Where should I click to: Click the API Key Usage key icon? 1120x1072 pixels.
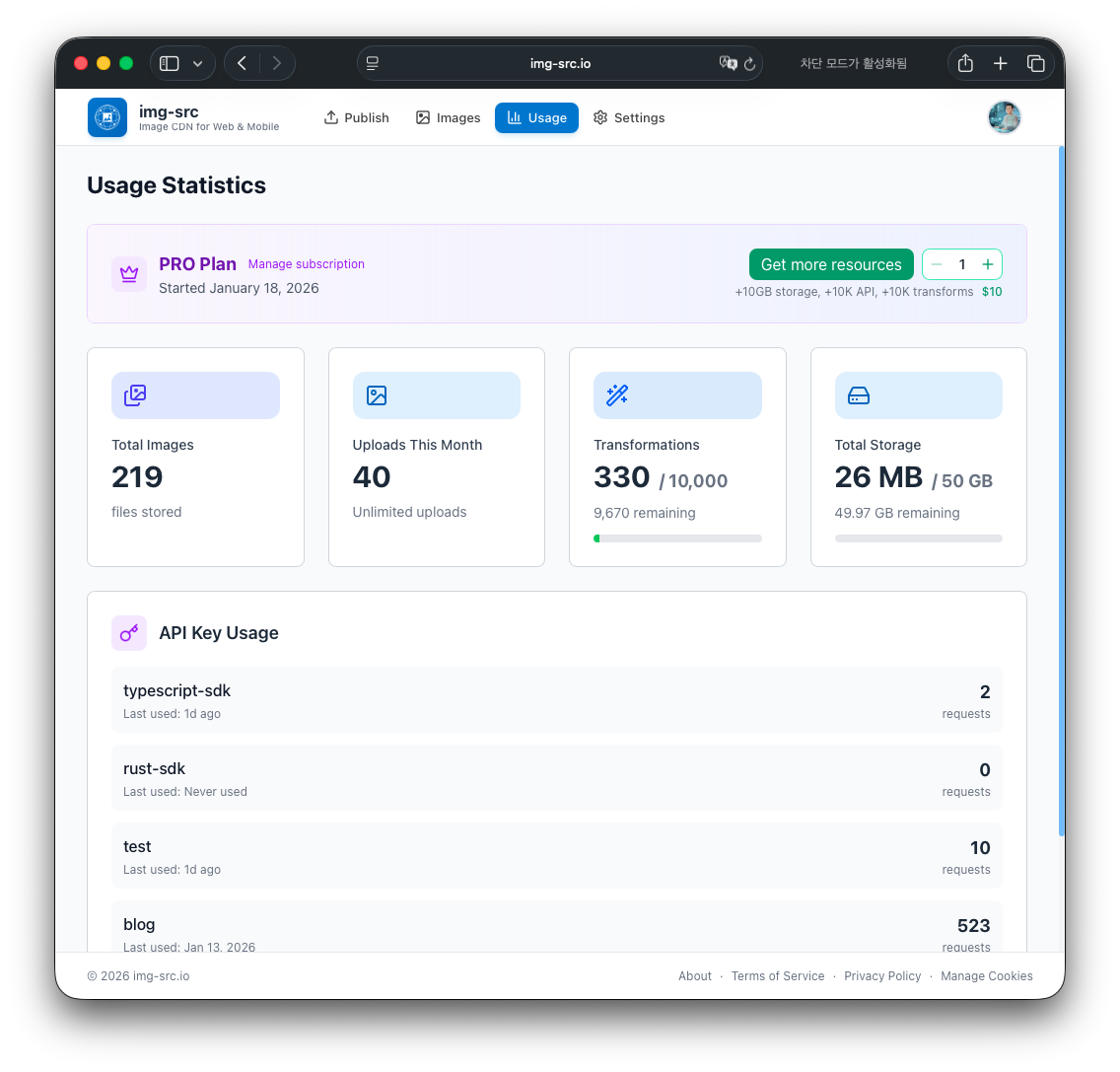[129, 633]
